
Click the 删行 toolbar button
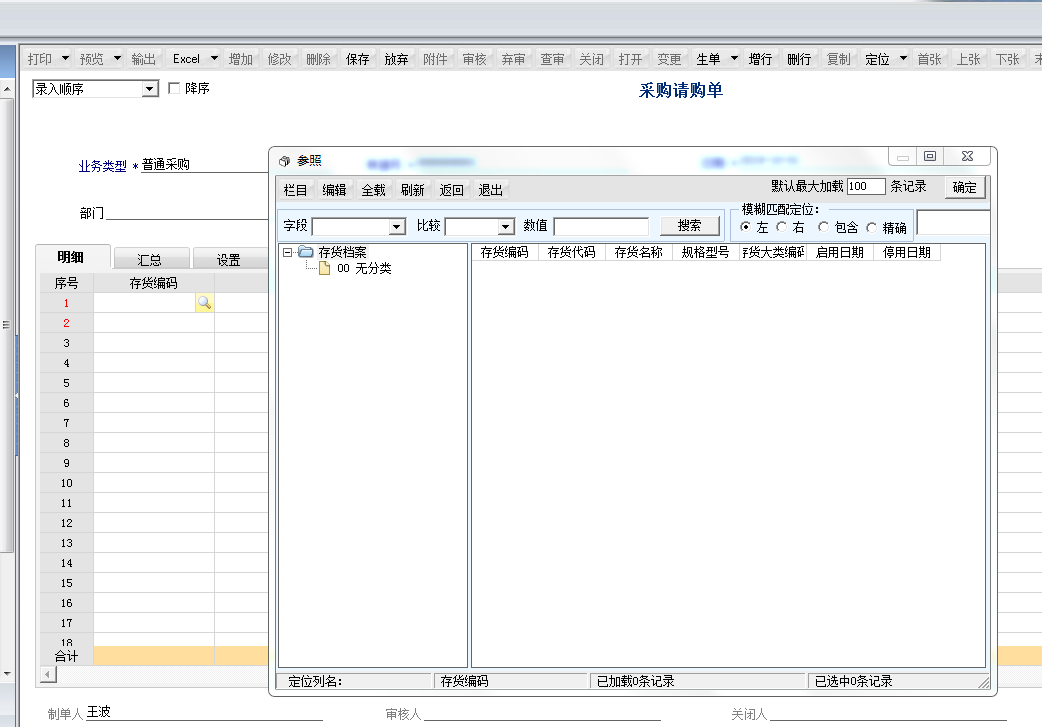point(799,59)
